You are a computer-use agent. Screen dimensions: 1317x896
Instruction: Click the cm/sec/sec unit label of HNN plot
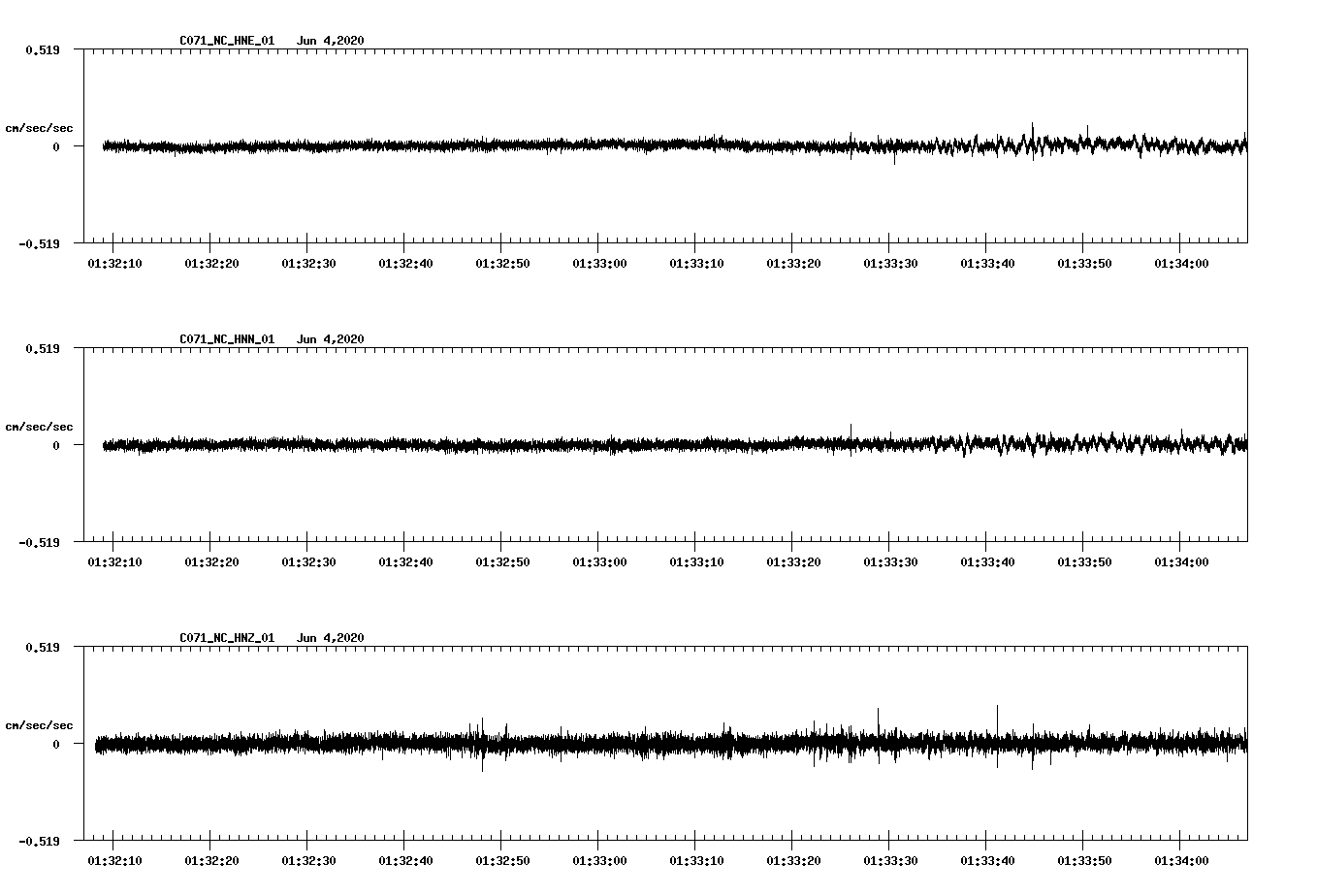(x=39, y=427)
